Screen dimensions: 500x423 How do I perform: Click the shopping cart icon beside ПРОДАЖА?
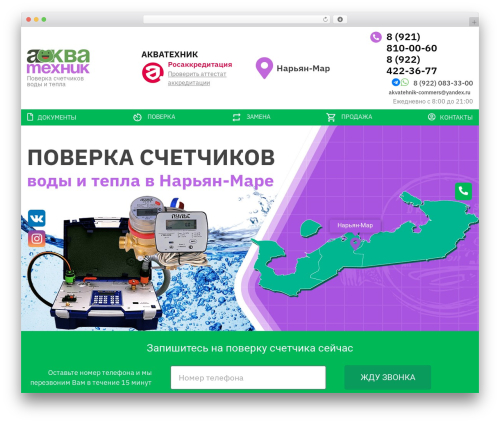tap(331, 117)
